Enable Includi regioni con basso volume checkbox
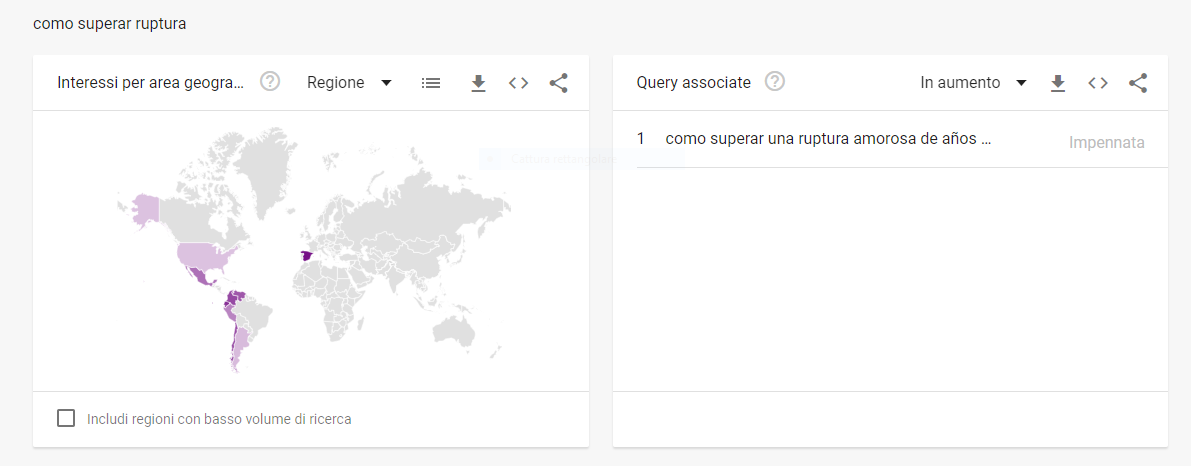1191x466 pixels. (x=66, y=418)
